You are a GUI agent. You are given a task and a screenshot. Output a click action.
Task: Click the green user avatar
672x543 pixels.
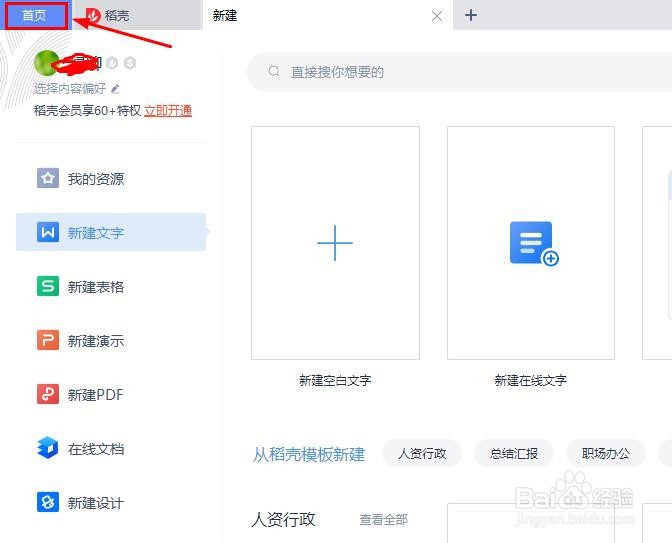point(46,63)
